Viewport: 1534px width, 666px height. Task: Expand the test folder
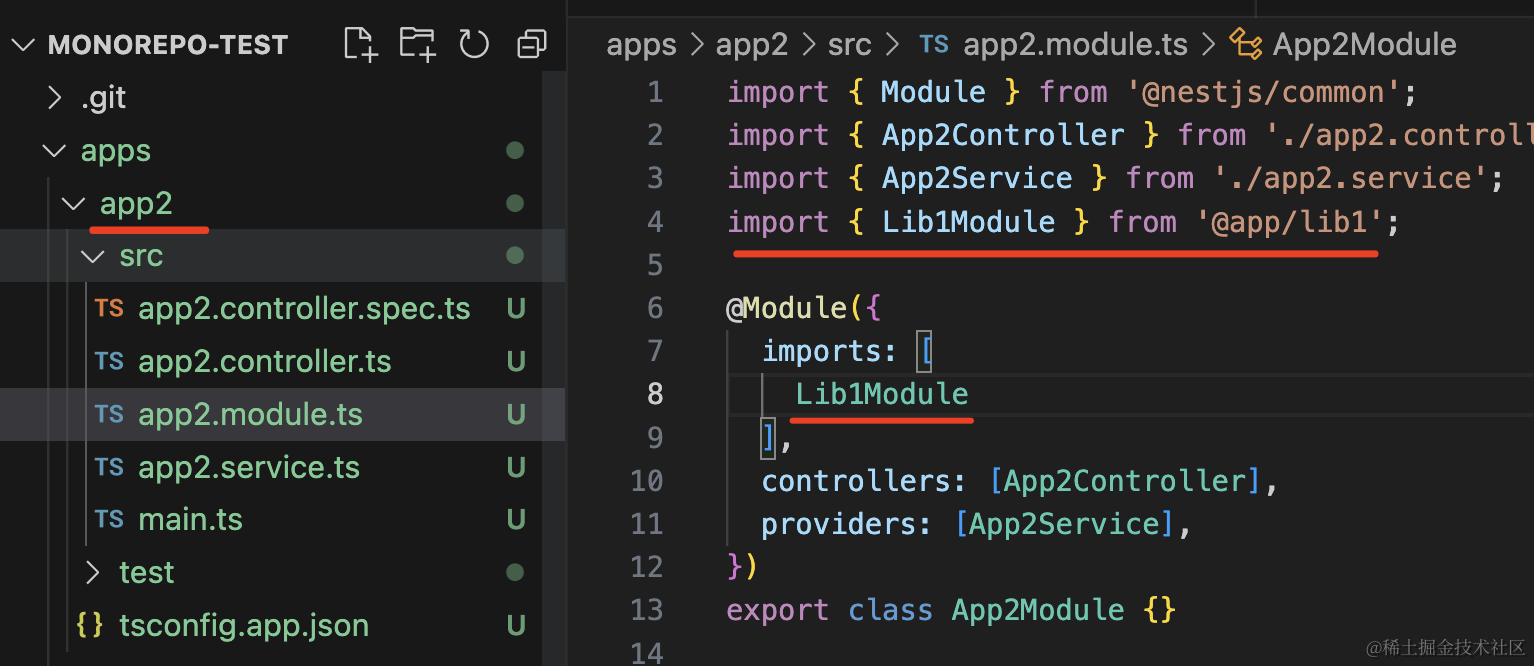pos(93,572)
